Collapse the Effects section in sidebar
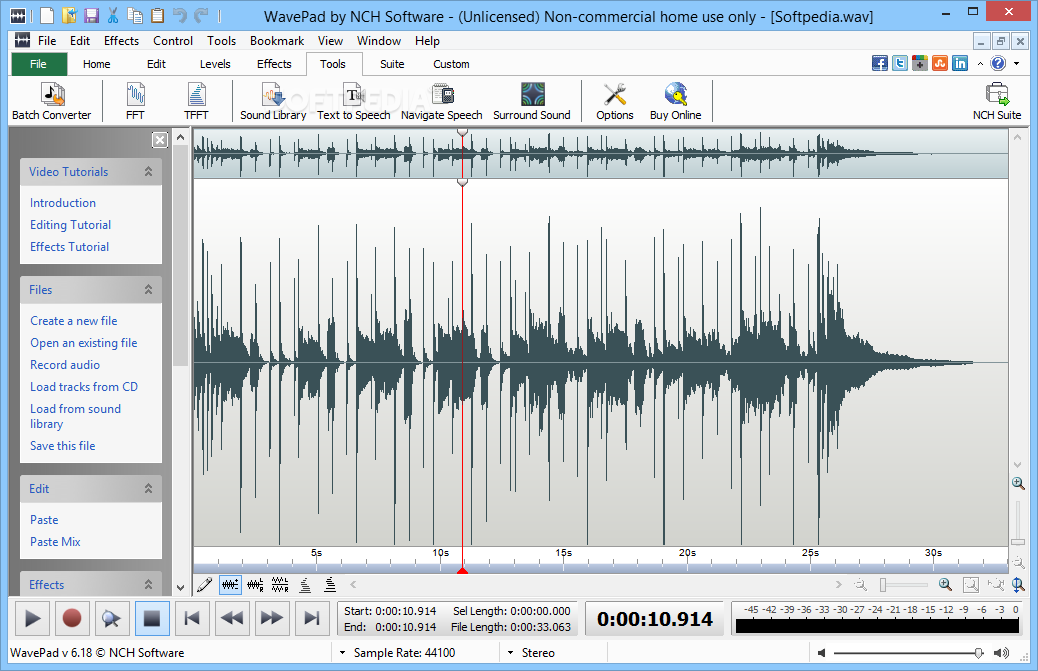 pos(148,584)
